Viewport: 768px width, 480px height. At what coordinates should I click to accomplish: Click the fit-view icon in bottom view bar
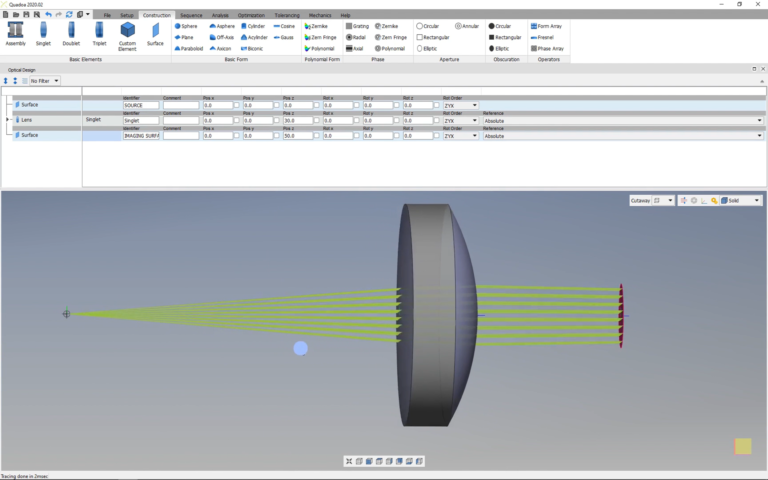click(349, 461)
